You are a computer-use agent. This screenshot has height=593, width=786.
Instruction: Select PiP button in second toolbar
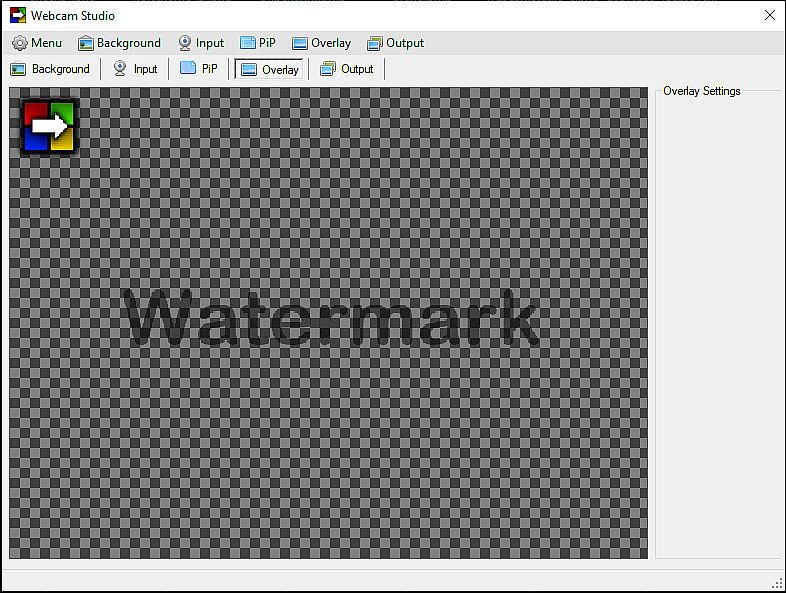(x=199, y=69)
